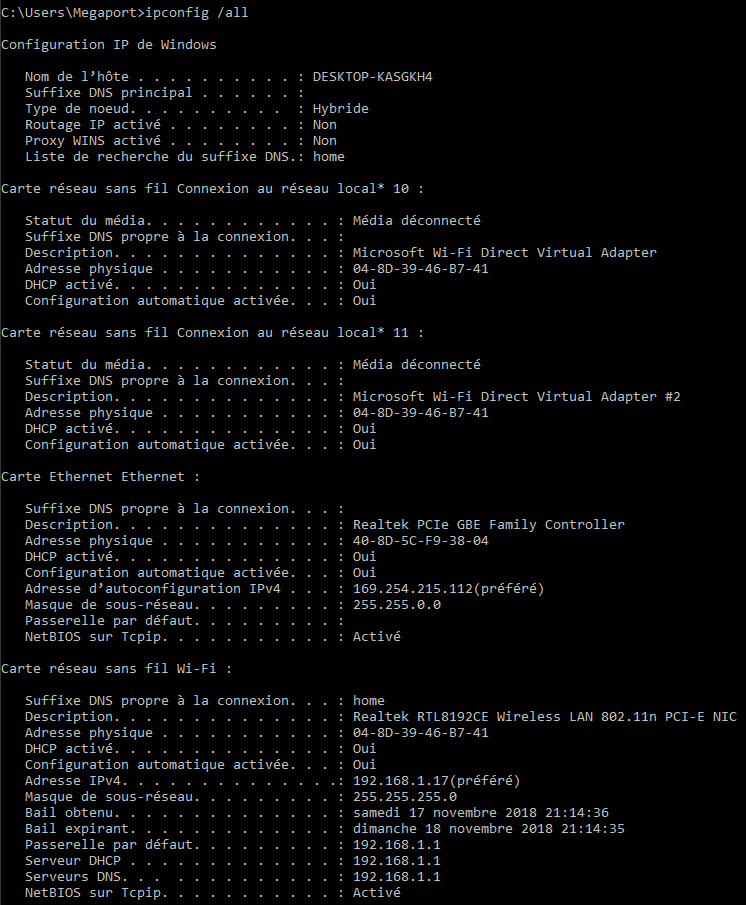The height and width of the screenshot is (905, 746).
Task: Click the subnet mask value 255.255.255.0
Action: pyautogui.click(x=404, y=796)
